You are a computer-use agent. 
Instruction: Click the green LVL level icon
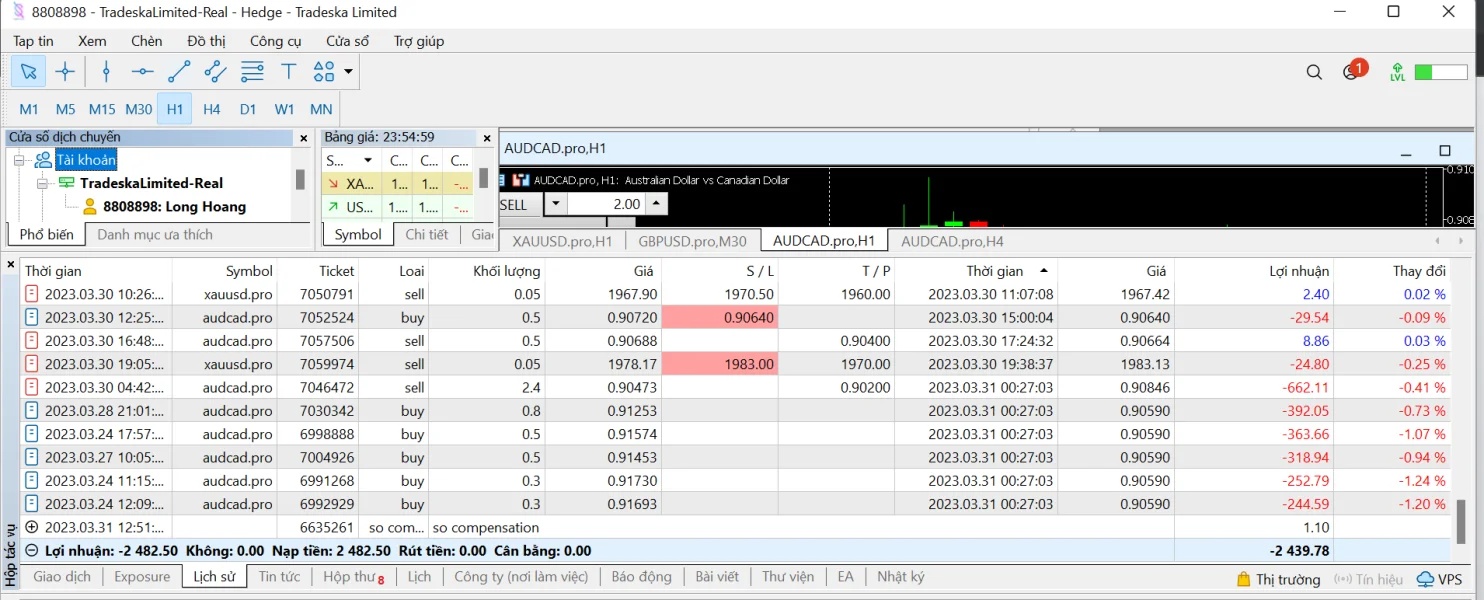click(x=1397, y=72)
